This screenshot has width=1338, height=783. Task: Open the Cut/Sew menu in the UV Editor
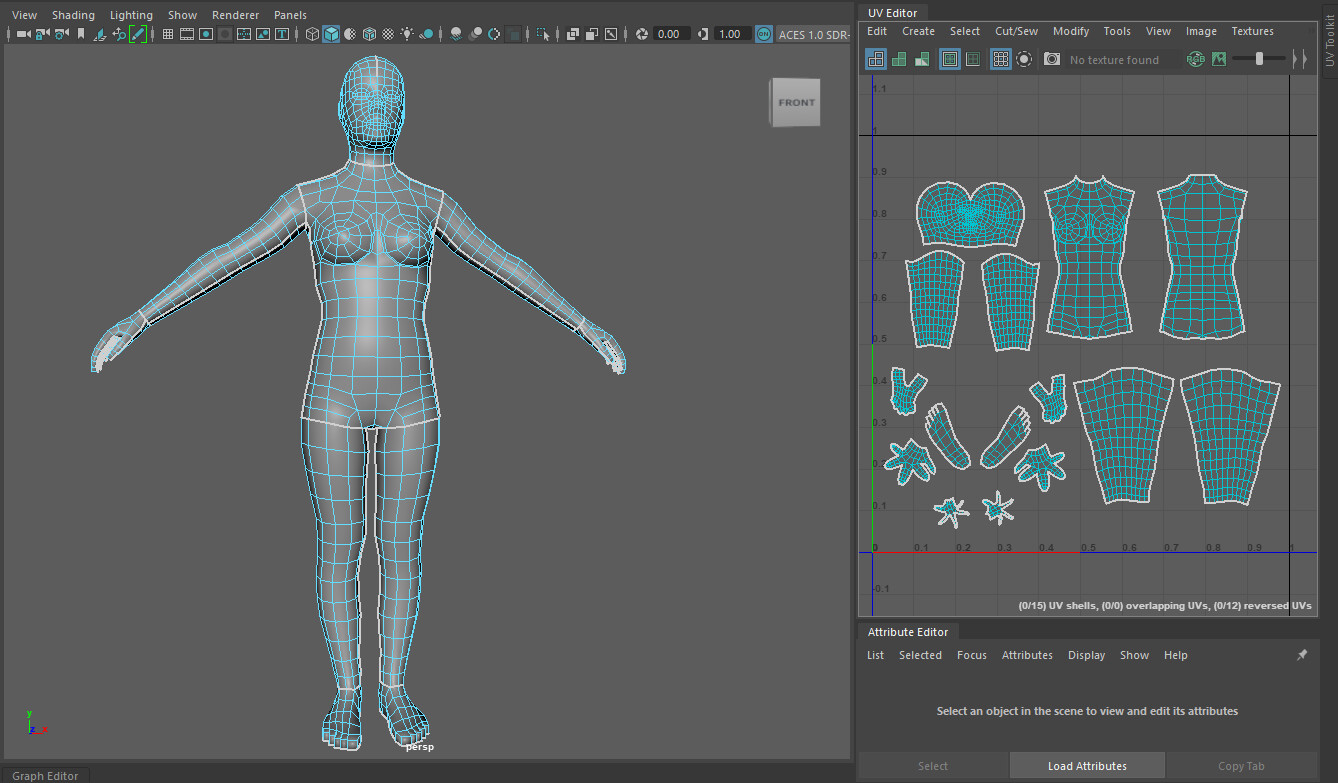coord(1016,31)
